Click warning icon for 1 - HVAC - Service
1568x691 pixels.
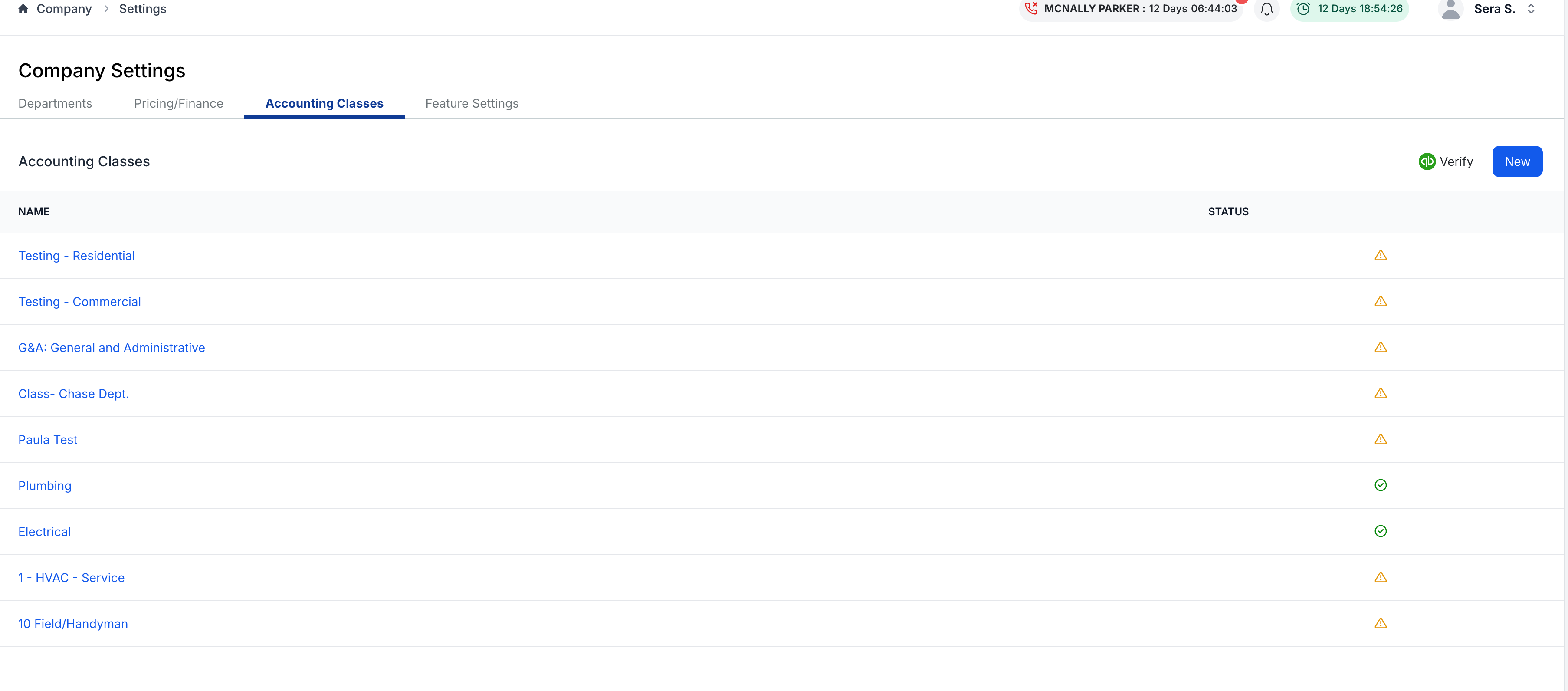(x=1381, y=577)
